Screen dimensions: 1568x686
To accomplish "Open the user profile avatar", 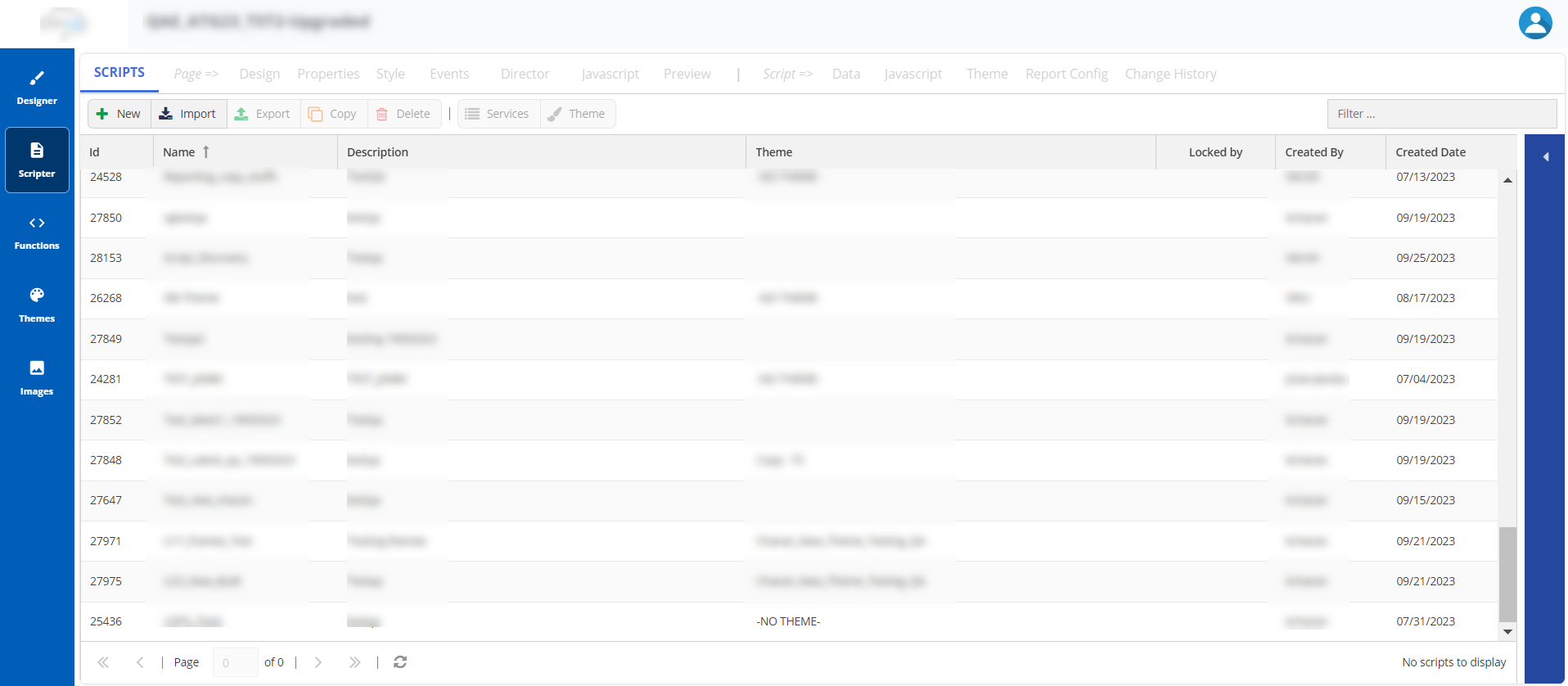I will click(x=1535, y=23).
